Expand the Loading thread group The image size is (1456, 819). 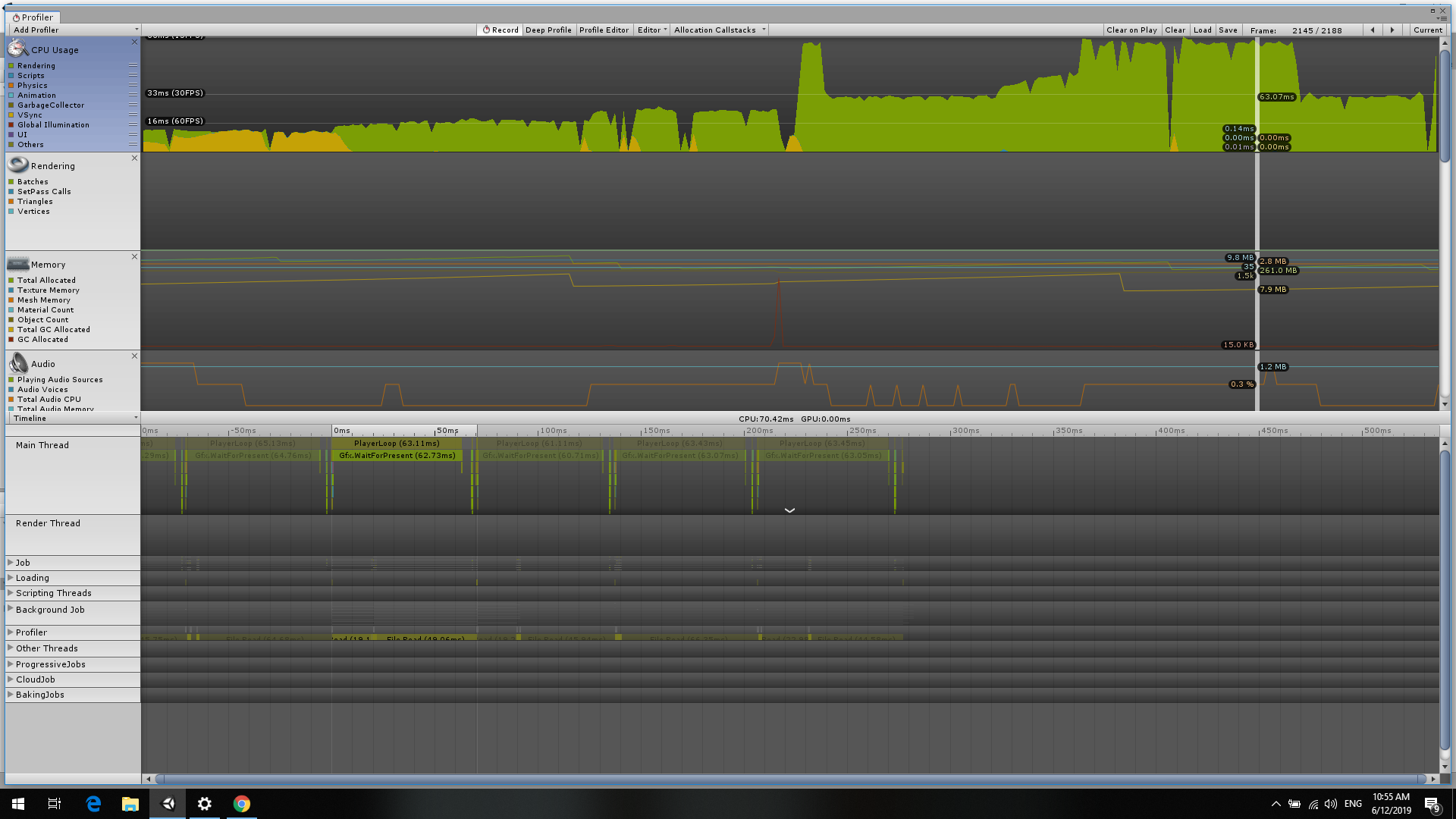[11, 578]
